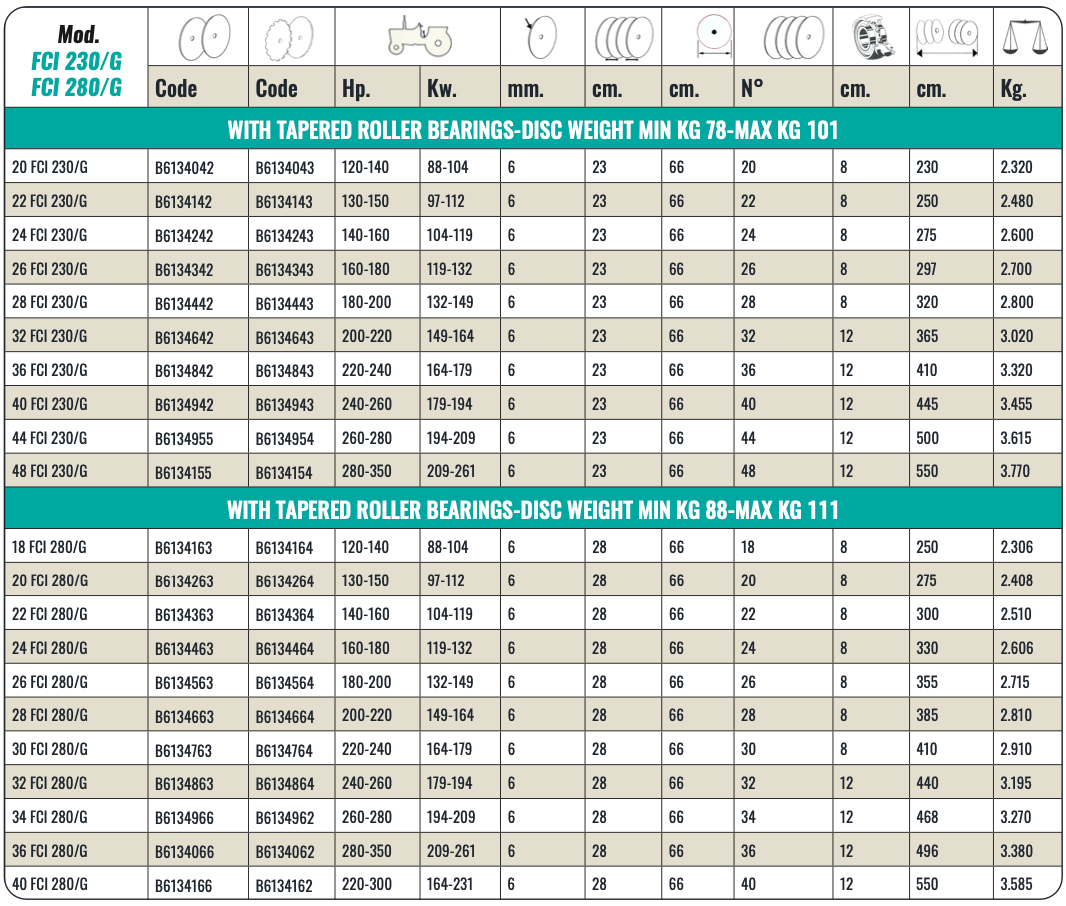Screen dimensions: 1066x906
Task: Click the smooth disc pair icon
Action: [203, 39]
